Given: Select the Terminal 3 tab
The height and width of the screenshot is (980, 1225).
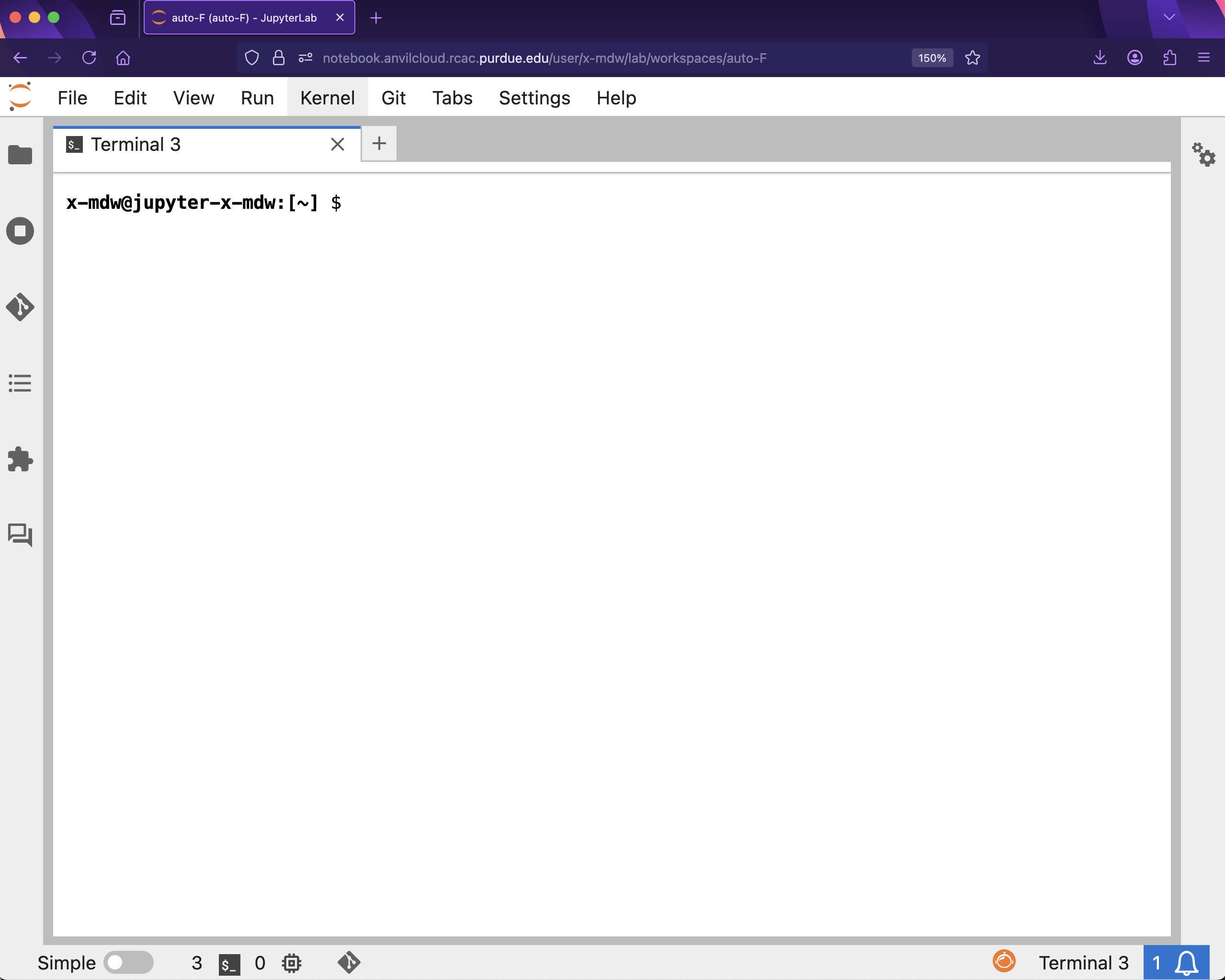Looking at the screenshot, I should pyautogui.click(x=136, y=144).
